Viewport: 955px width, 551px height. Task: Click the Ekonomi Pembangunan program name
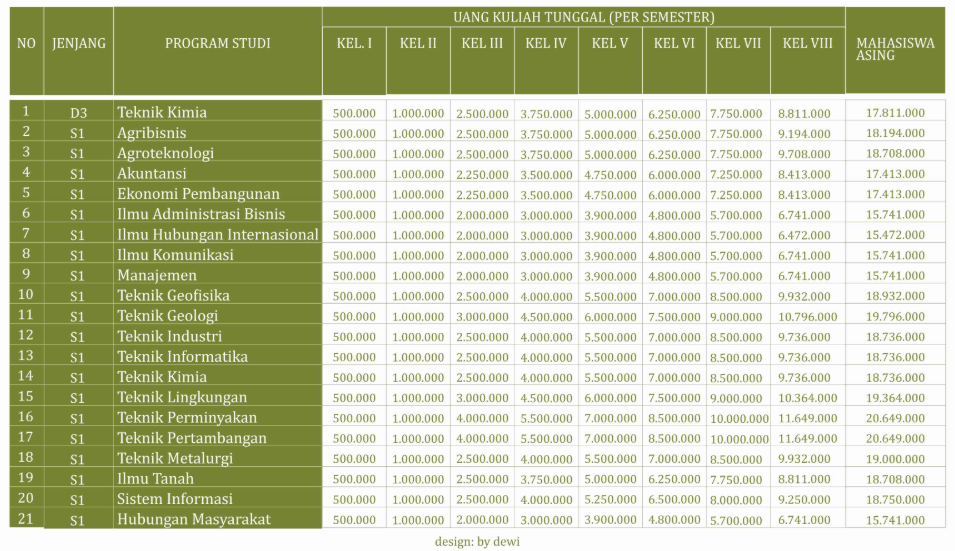(199, 194)
